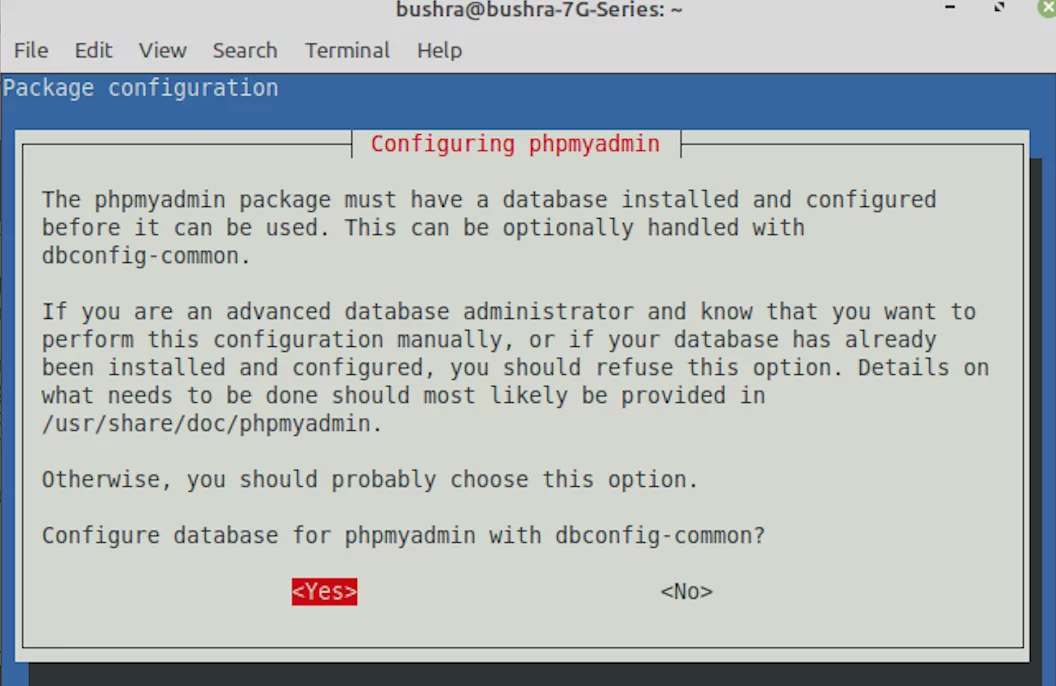This screenshot has height=686, width=1056.
Task: Maximize the terminal window
Action: tap(999, 7)
